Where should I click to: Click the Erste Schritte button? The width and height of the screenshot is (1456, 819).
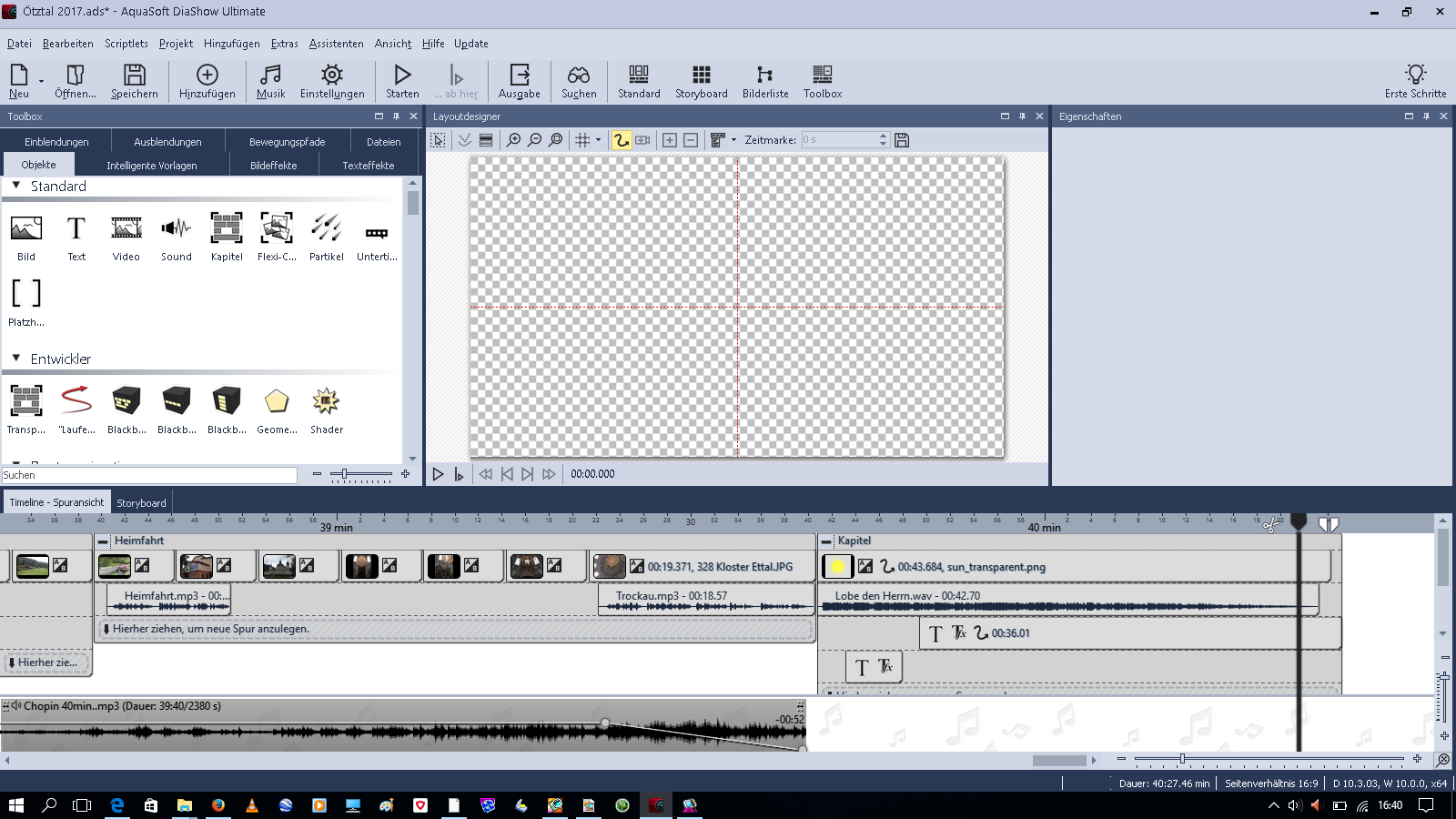tap(1415, 81)
